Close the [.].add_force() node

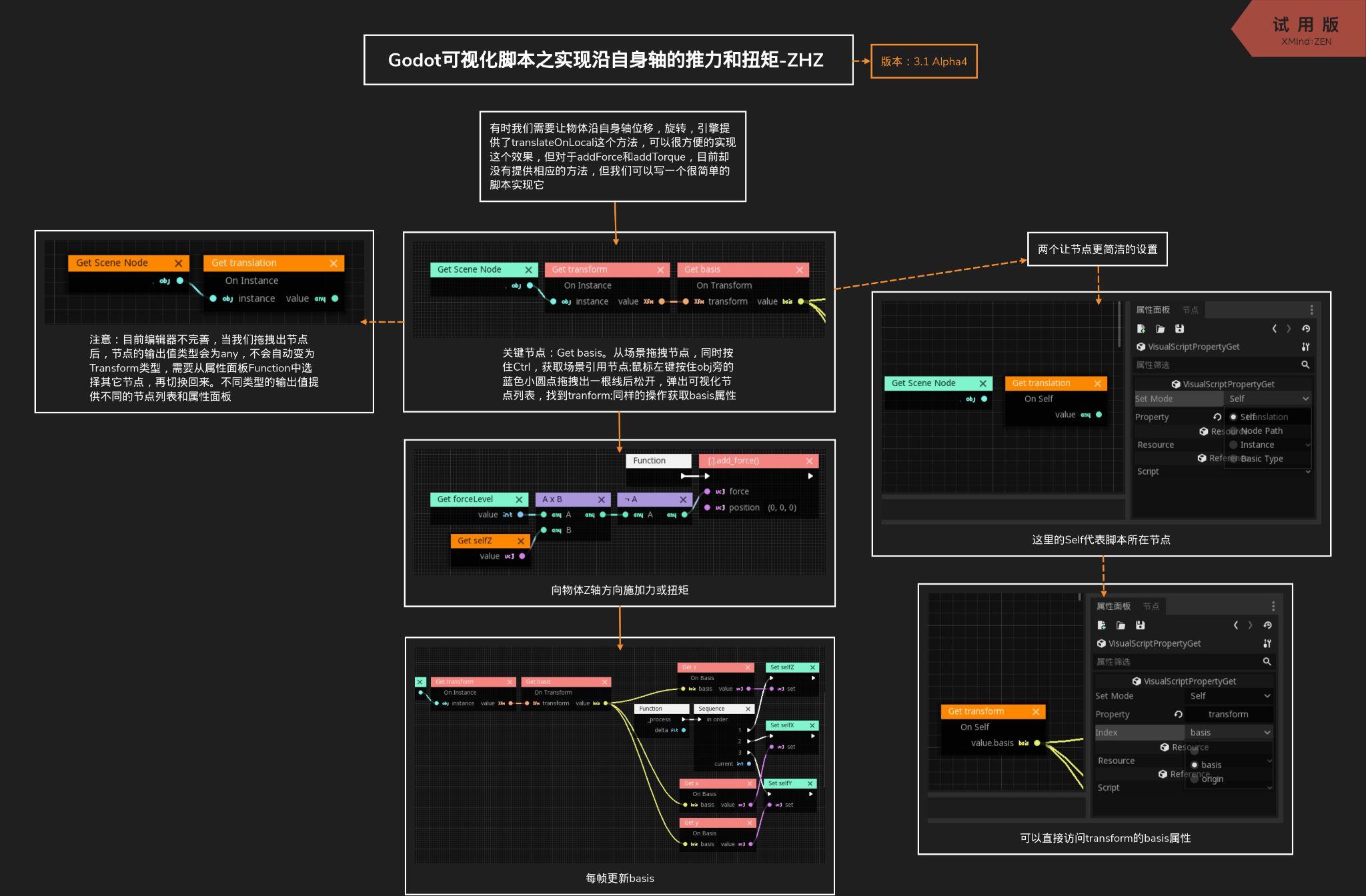point(809,461)
